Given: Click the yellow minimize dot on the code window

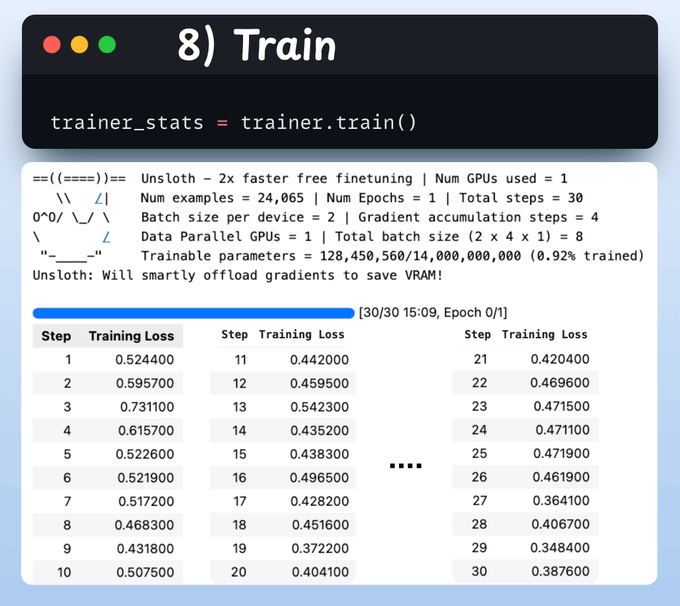Looking at the screenshot, I should coord(79,45).
